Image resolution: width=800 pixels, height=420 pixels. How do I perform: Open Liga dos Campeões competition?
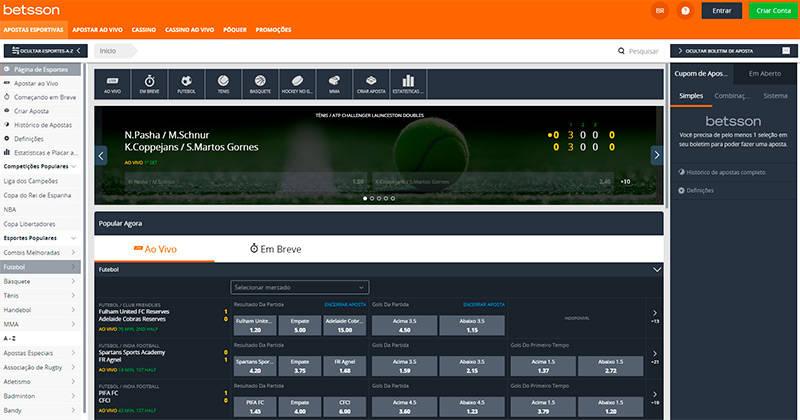click(x=31, y=181)
